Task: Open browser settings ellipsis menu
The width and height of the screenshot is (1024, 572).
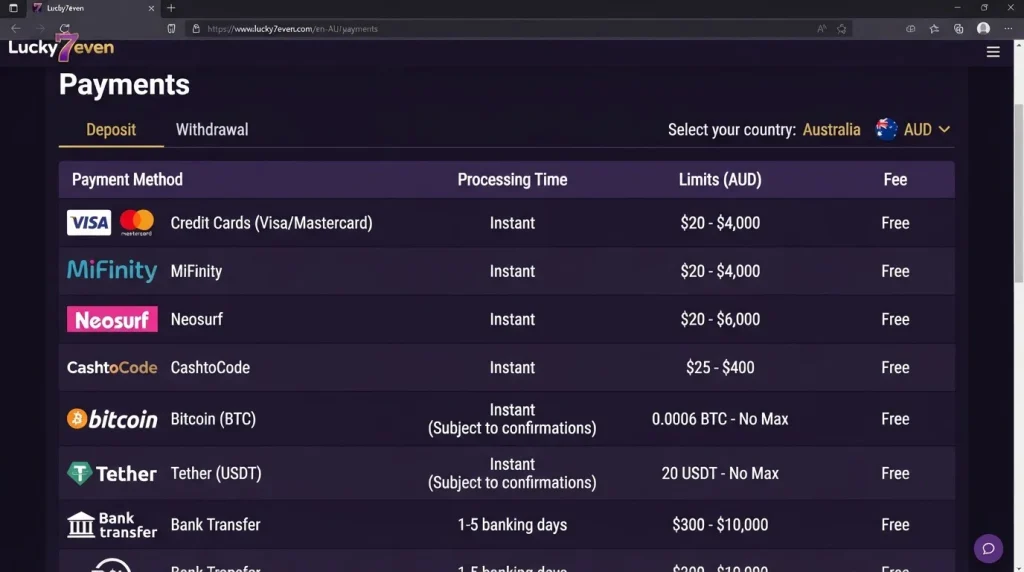Action: [1008, 29]
